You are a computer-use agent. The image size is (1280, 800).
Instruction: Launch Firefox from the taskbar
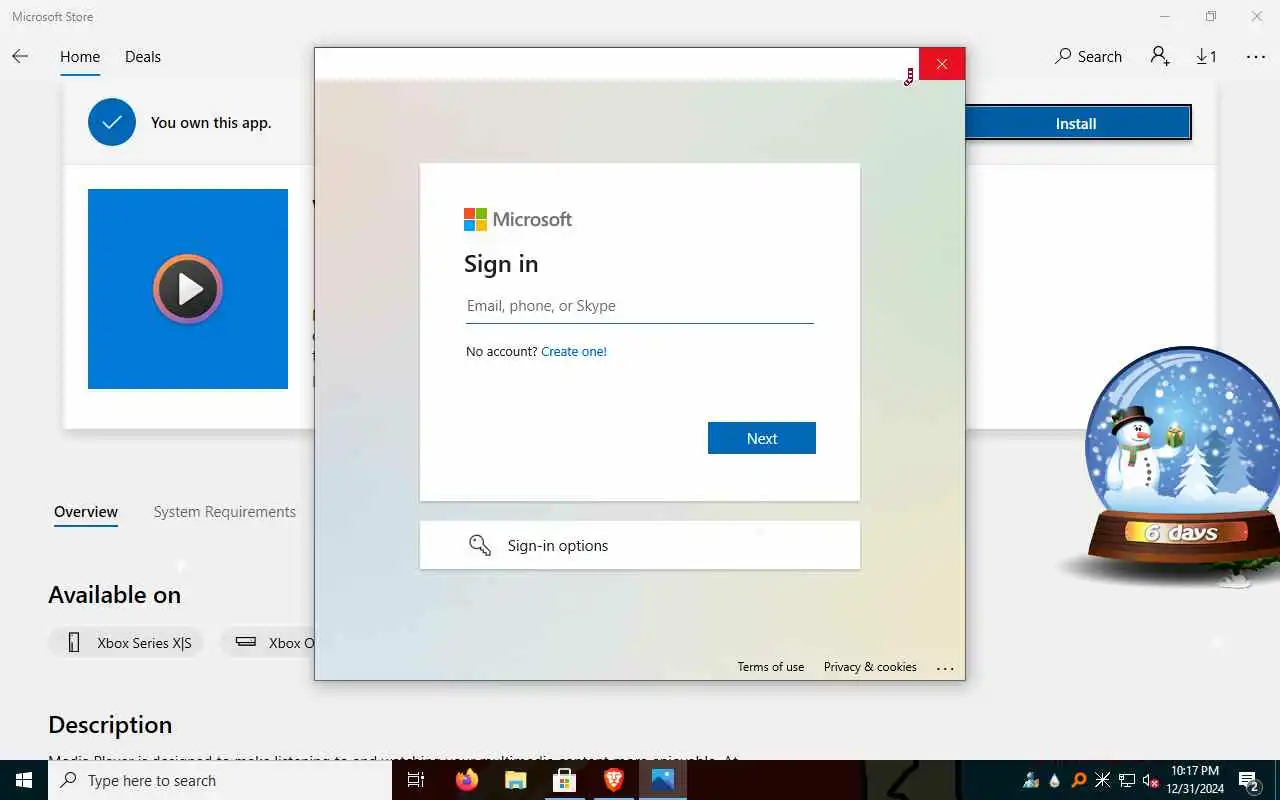pyautogui.click(x=467, y=780)
